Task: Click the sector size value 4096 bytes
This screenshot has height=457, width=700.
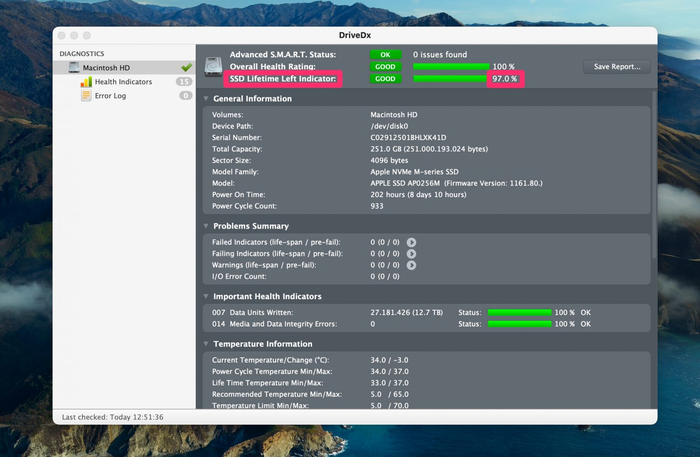Action: (389, 160)
